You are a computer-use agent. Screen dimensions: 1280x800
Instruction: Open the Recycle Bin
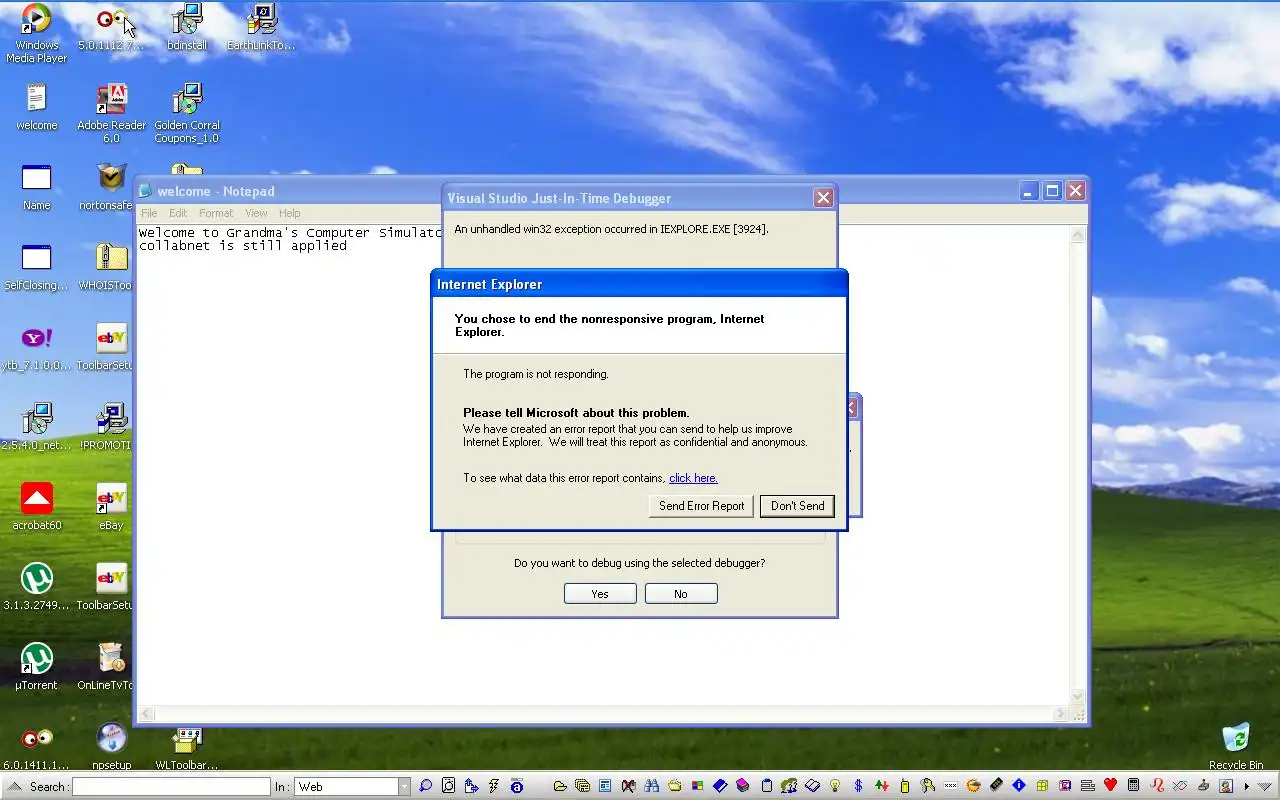(1236, 746)
